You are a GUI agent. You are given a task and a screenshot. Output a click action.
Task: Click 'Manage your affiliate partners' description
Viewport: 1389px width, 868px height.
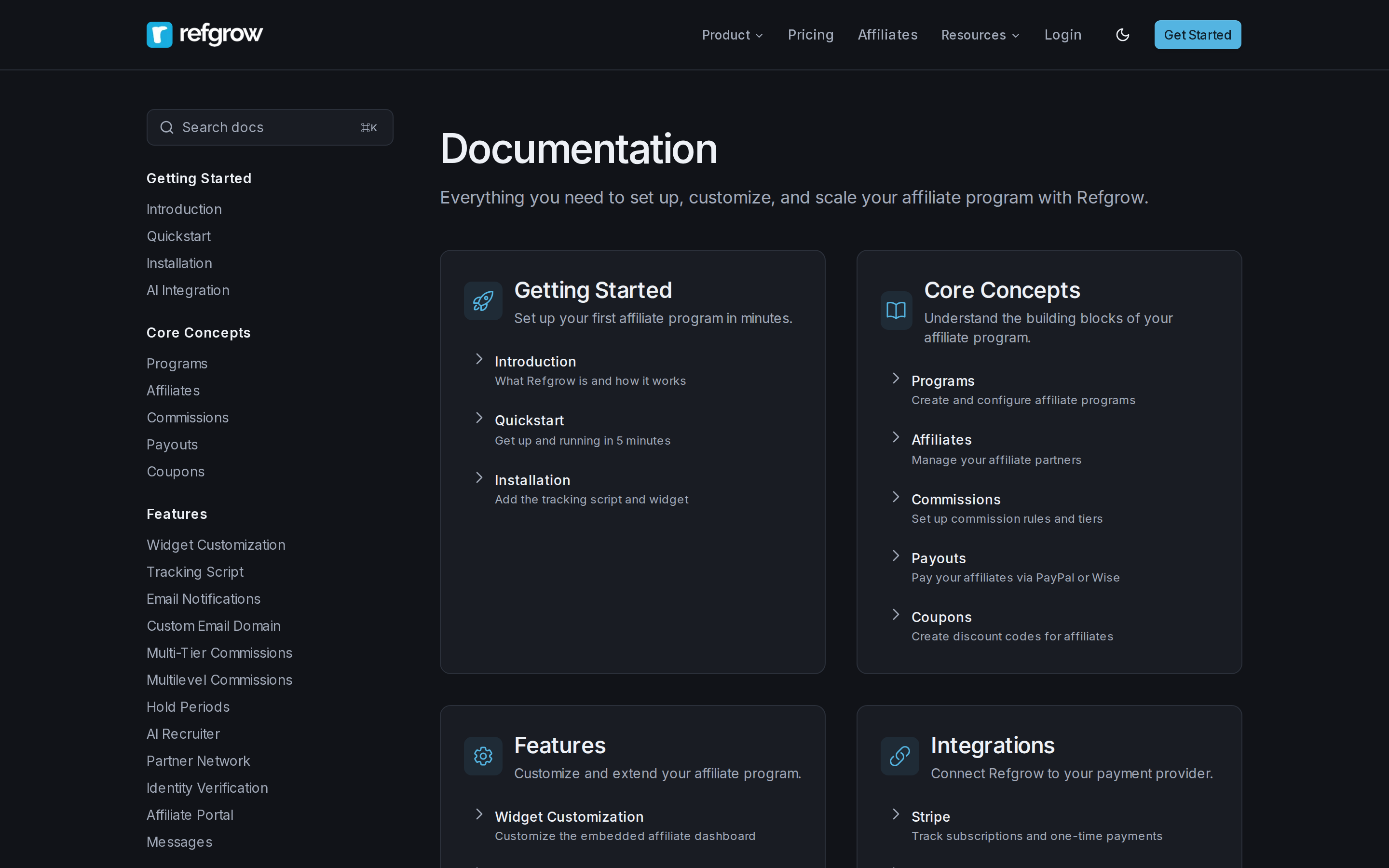coord(996,461)
